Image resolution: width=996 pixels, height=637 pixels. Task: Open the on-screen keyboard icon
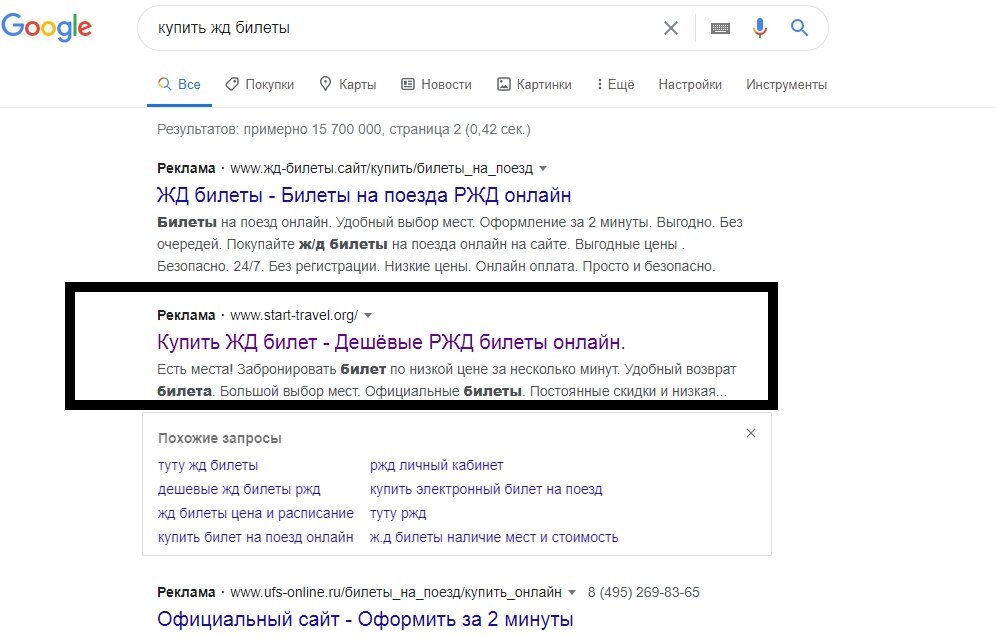[x=720, y=28]
